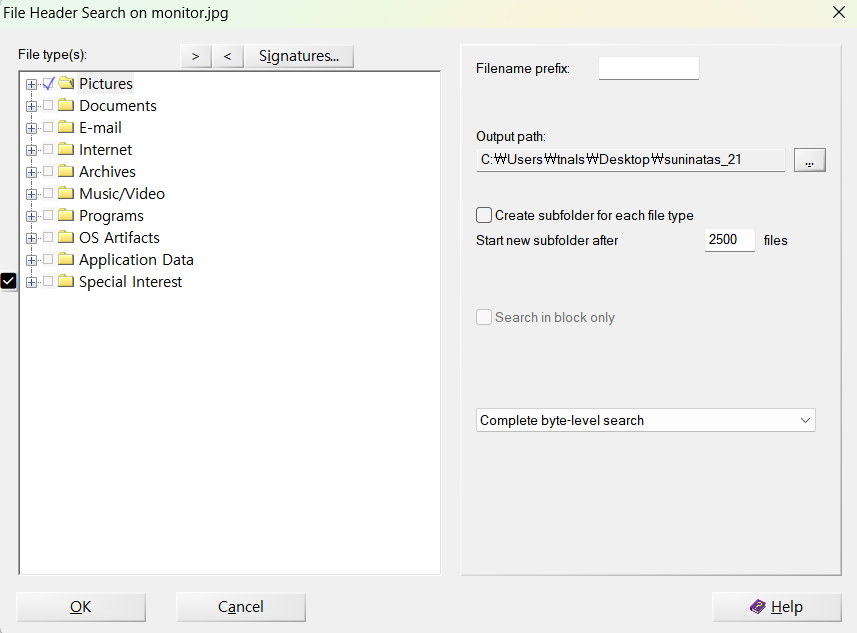This screenshot has height=633, width=857.
Task: Open the Signatures... editor
Action: (299, 56)
